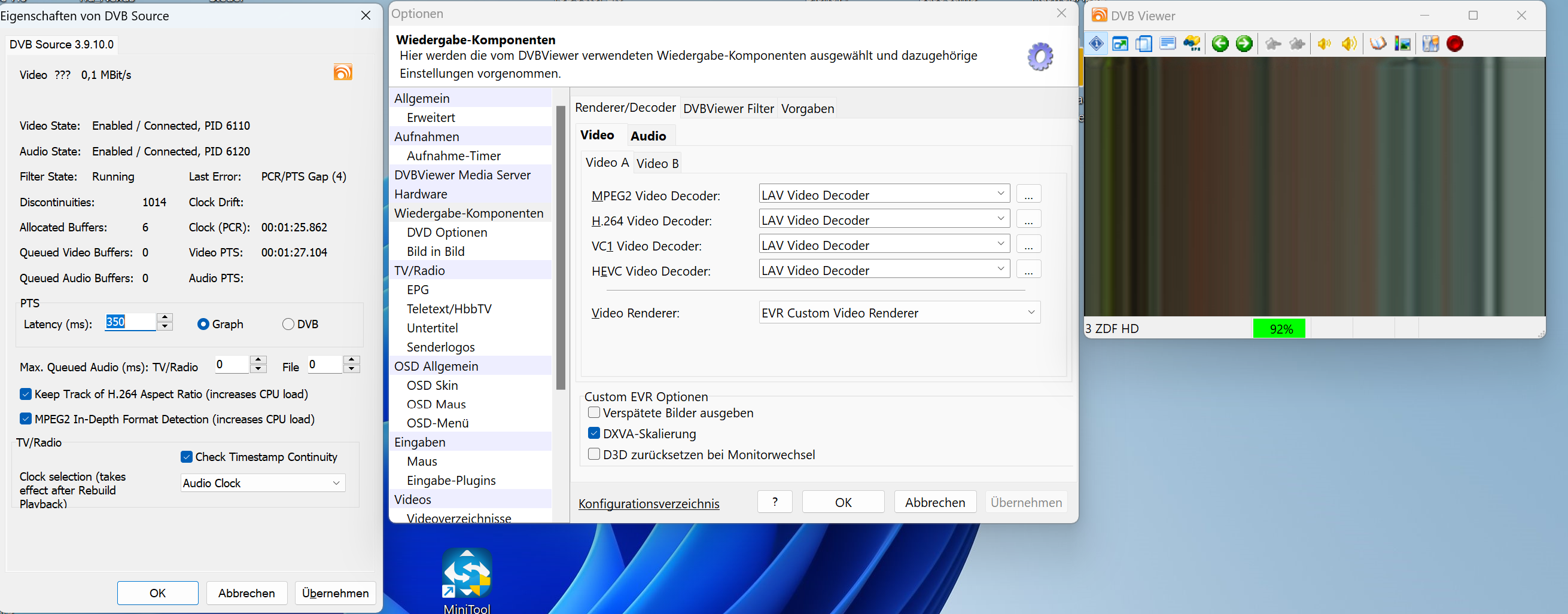Select OSD Skin in the options tree
The width and height of the screenshot is (1568, 614).
(432, 385)
